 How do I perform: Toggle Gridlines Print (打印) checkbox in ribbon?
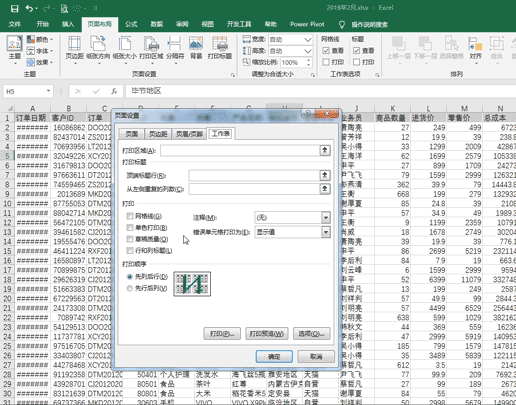click(326, 62)
